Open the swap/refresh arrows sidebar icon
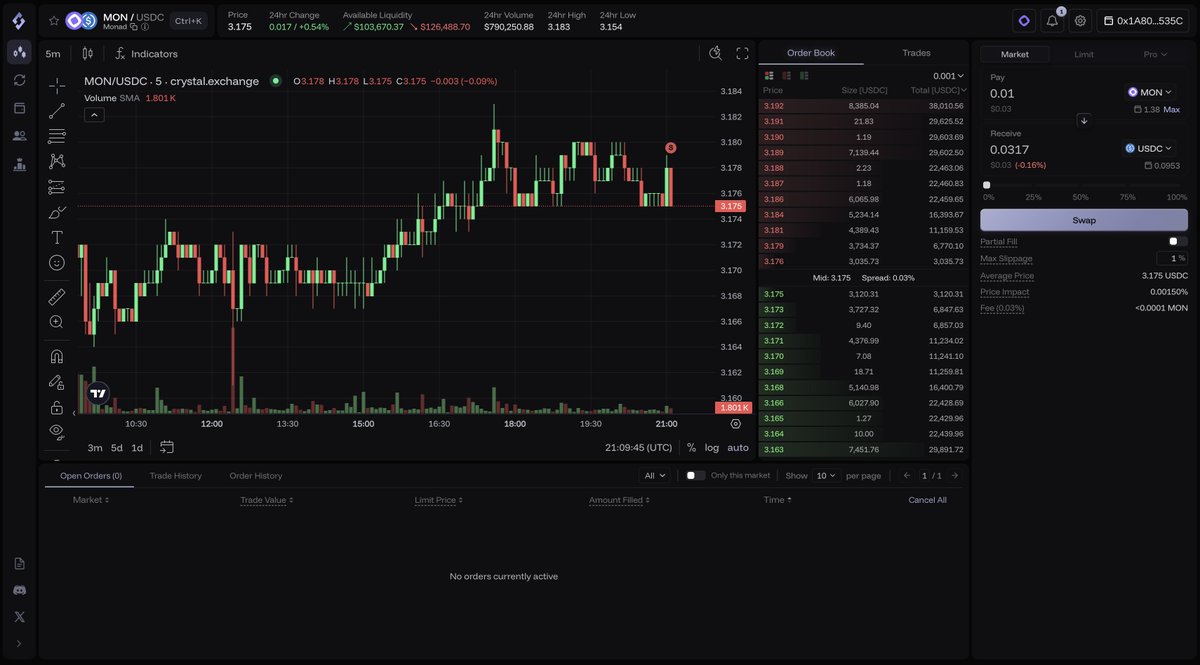The image size is (1200, 665). pos(19,80)
